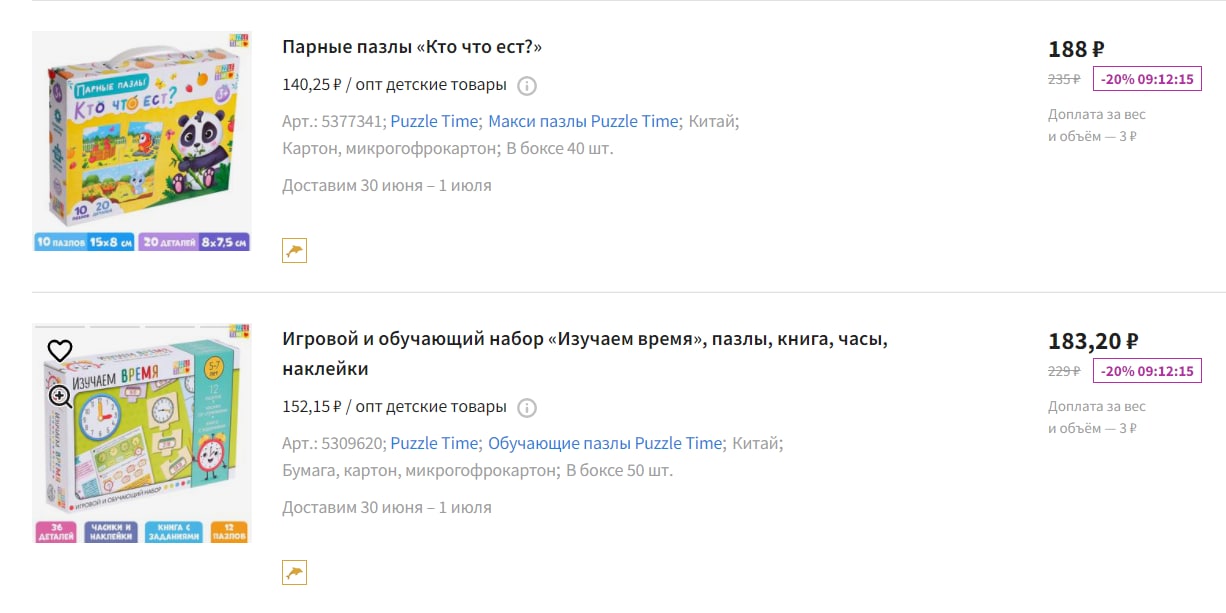
Task: Click the crossed-out old price 235 ₽
Action: click(x=1064, y=79)
